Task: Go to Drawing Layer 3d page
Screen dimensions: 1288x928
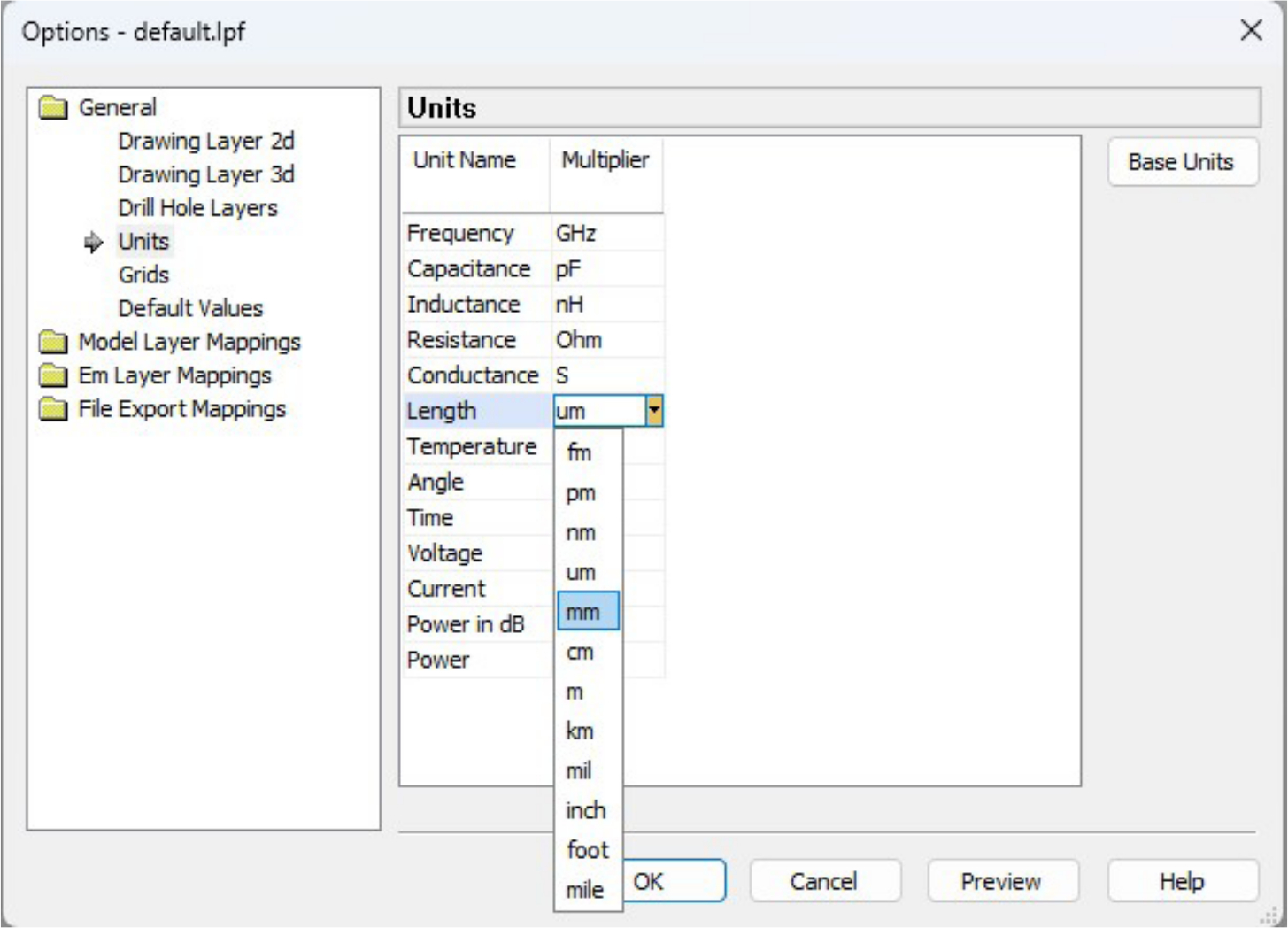Action: pyautogui.click(x=205, y=174)
